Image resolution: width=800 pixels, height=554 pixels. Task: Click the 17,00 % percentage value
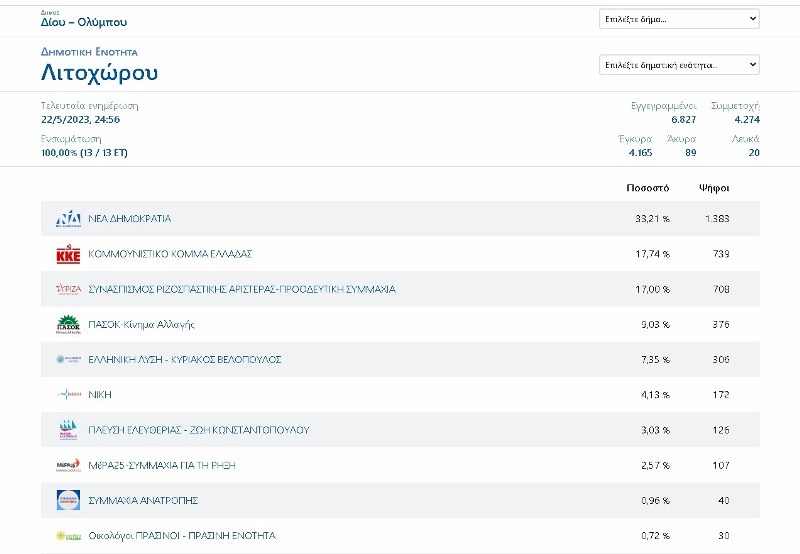pyautogui.click(x=652, y=289)
